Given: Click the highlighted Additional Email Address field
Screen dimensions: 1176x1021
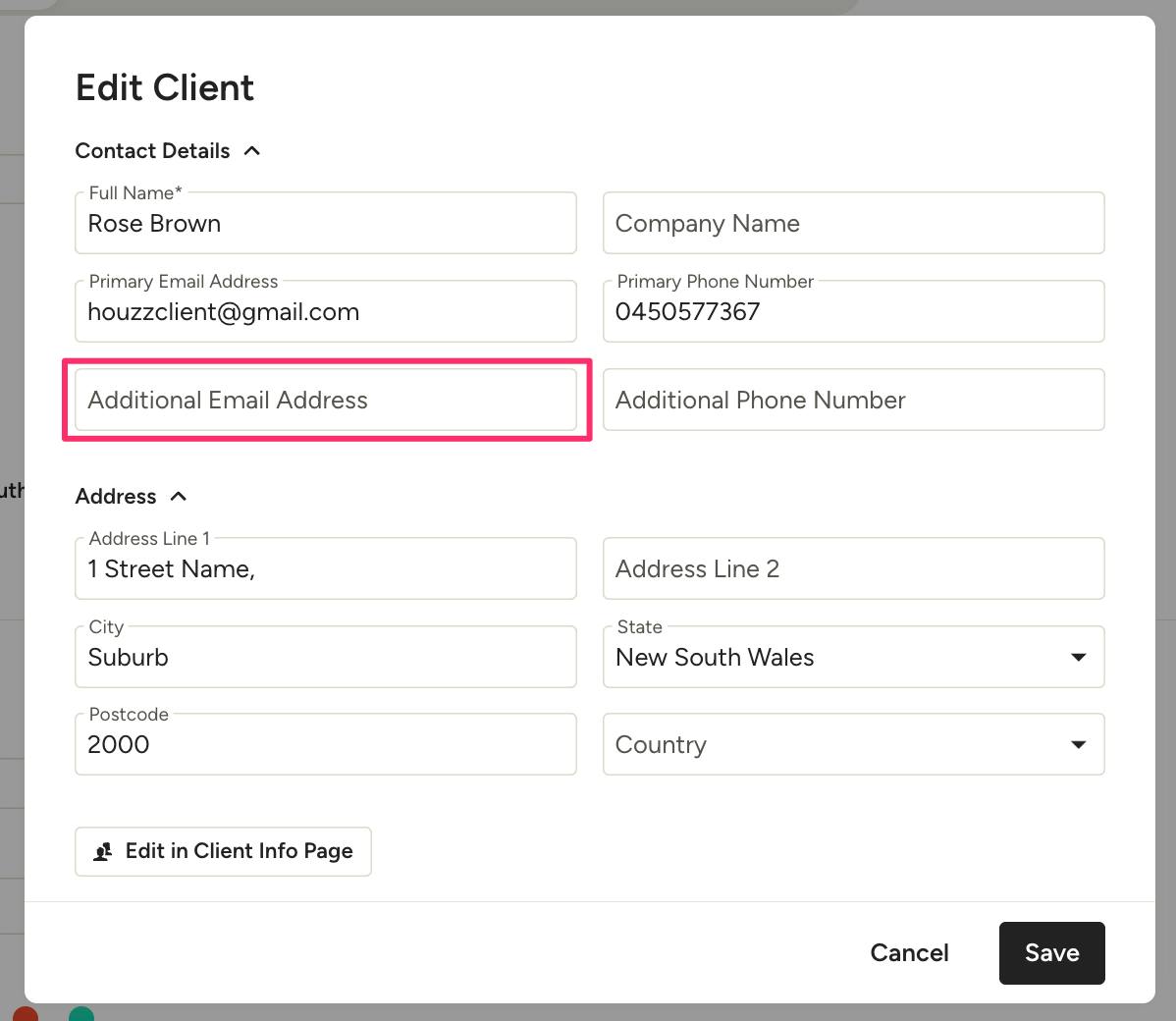Looking at the screenshot, I should tap(326, 400).
